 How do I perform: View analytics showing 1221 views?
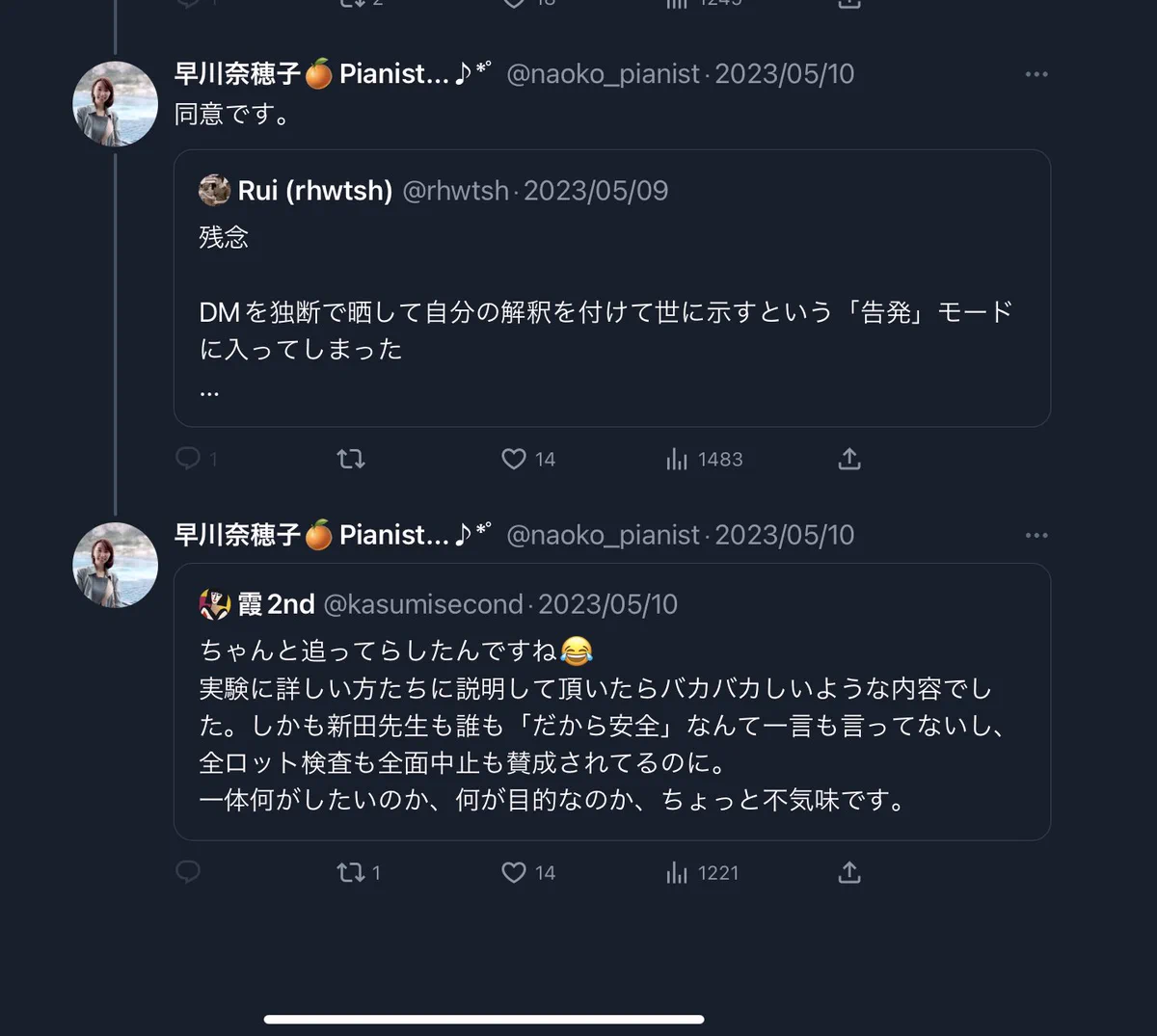pyautogui.click(x=702, y=872)
